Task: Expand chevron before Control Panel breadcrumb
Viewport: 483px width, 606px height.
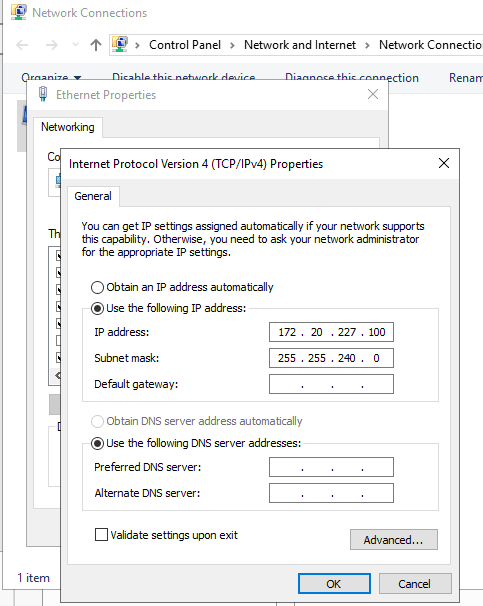Action: pos(137,46)
